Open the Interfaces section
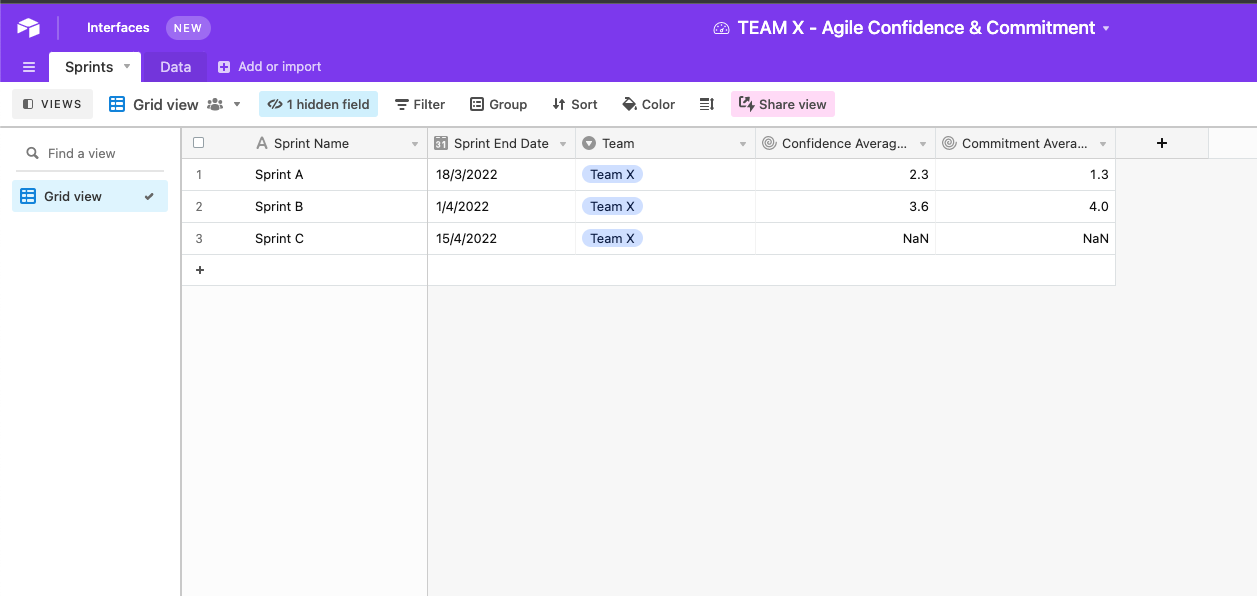Image resolution: width=1257 pixels, height=596 pixels. pos(118,28)
